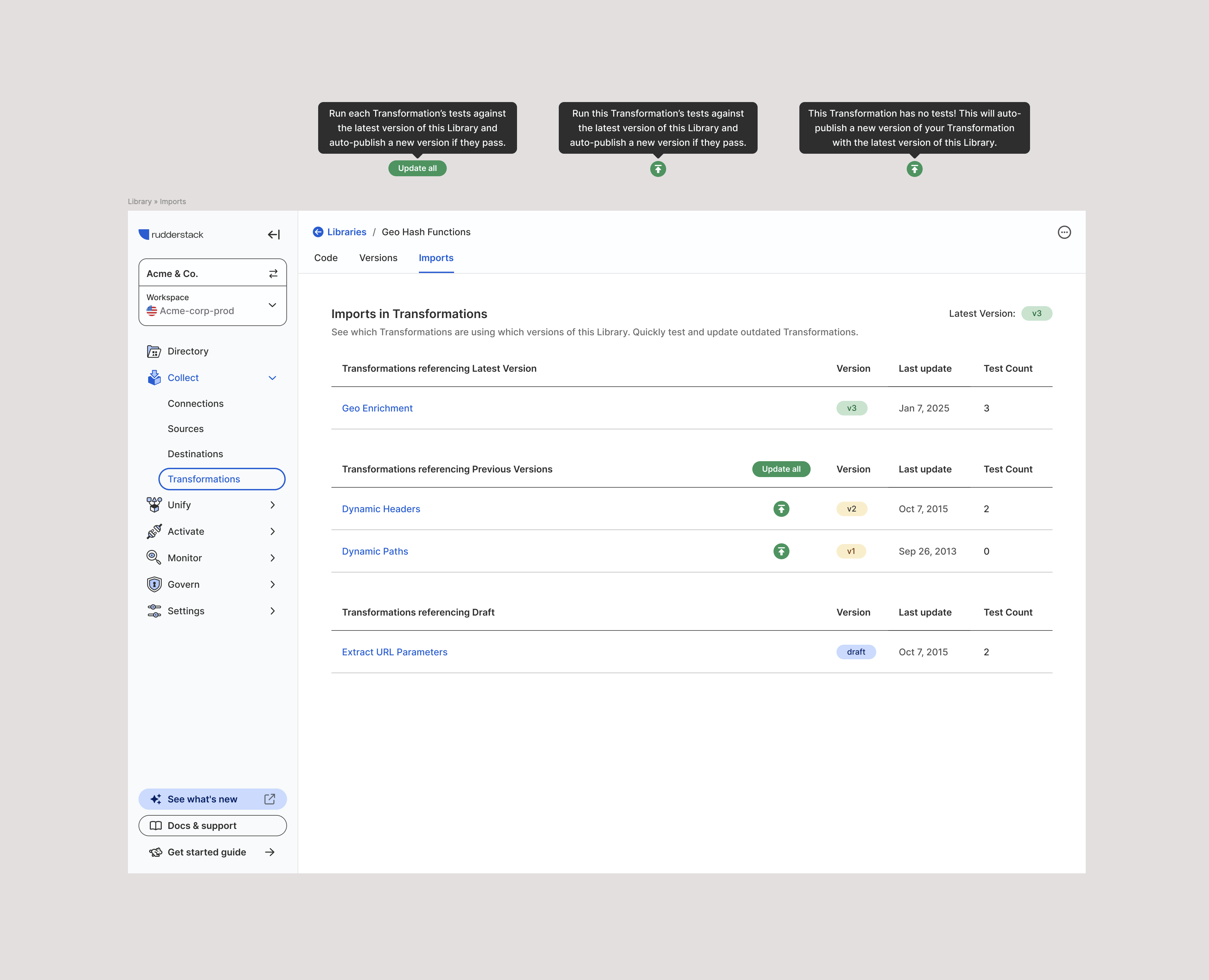1209x980 pixels.
Task: Expand the Activate section chevron
Action: (272, 531)
